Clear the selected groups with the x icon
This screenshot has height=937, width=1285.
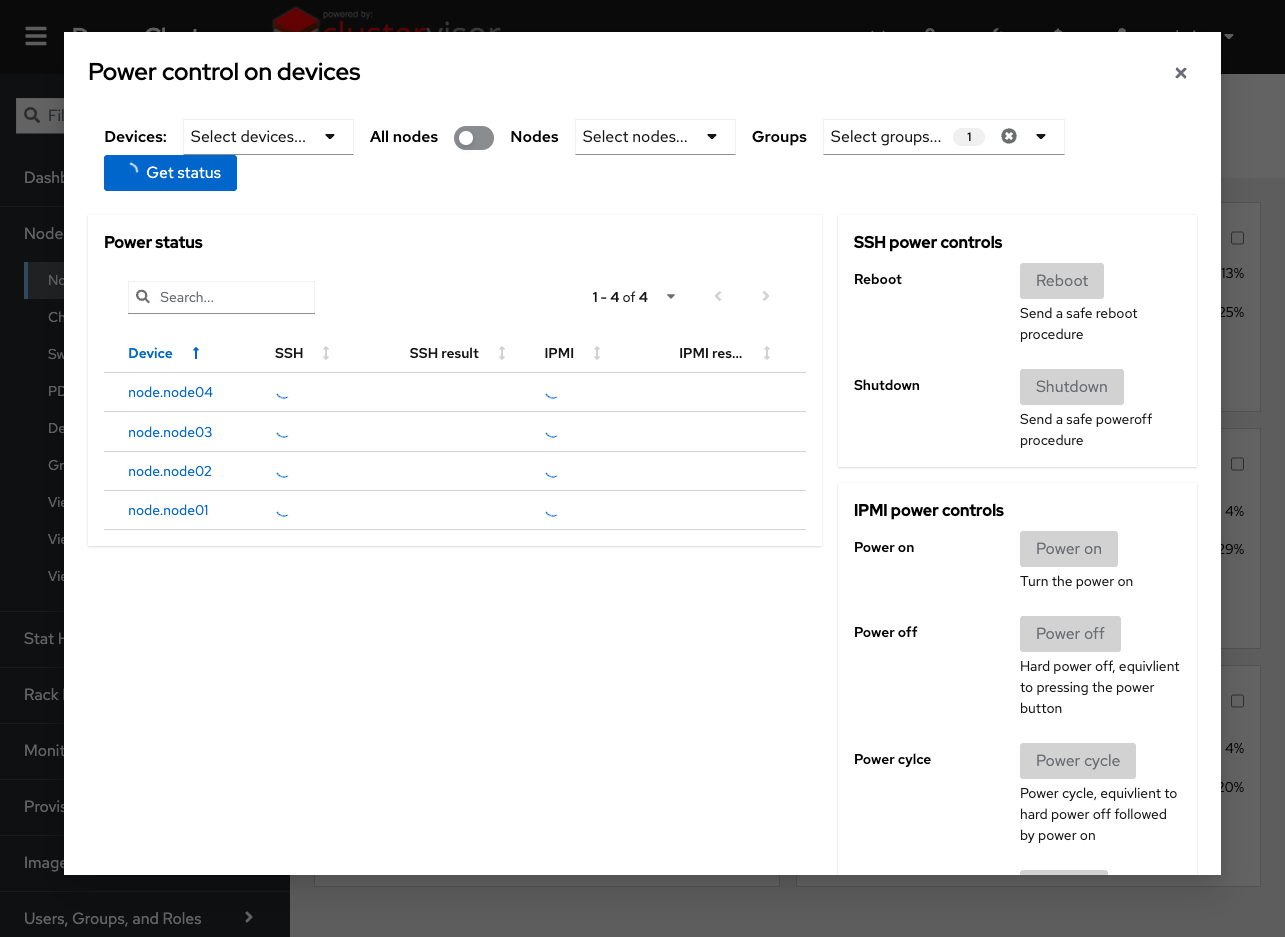click(x=1009, y=136)
